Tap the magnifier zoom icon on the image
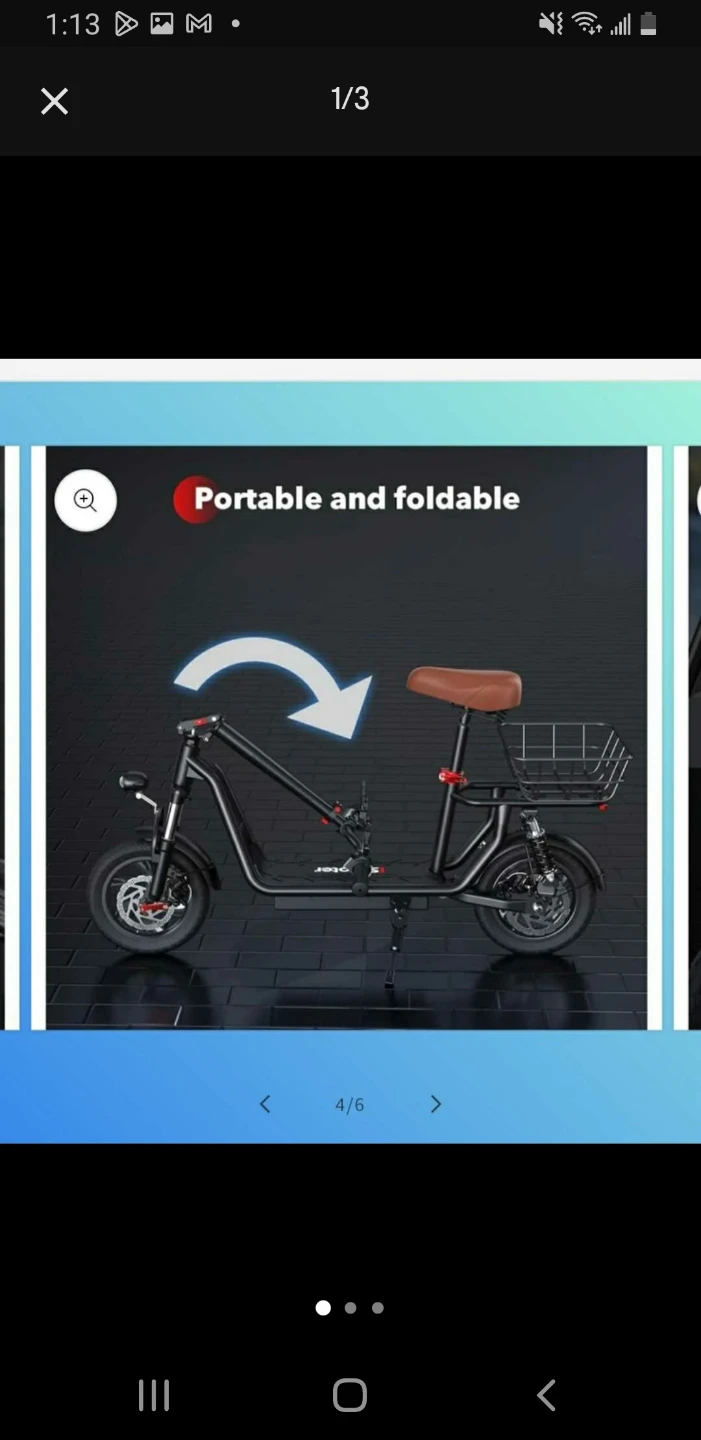This screenshot has height=1440, width=701. point(86,500)
